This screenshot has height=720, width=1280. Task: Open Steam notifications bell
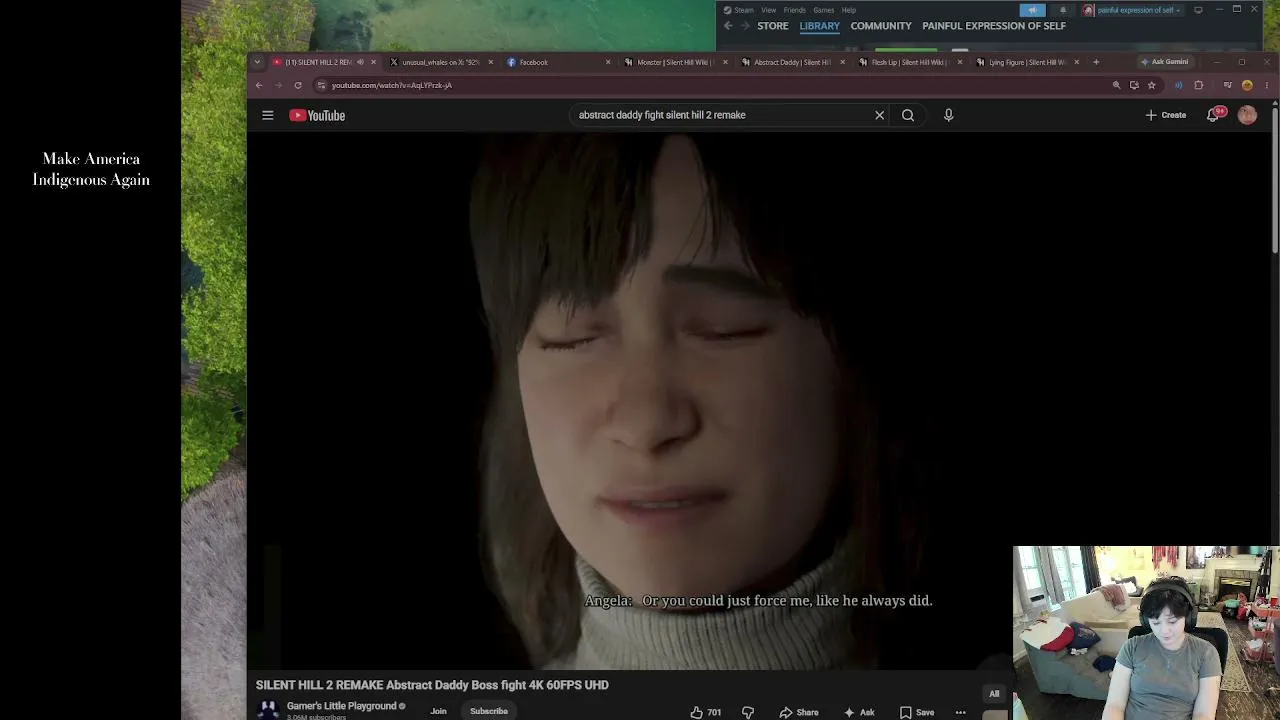[1063, 10]
